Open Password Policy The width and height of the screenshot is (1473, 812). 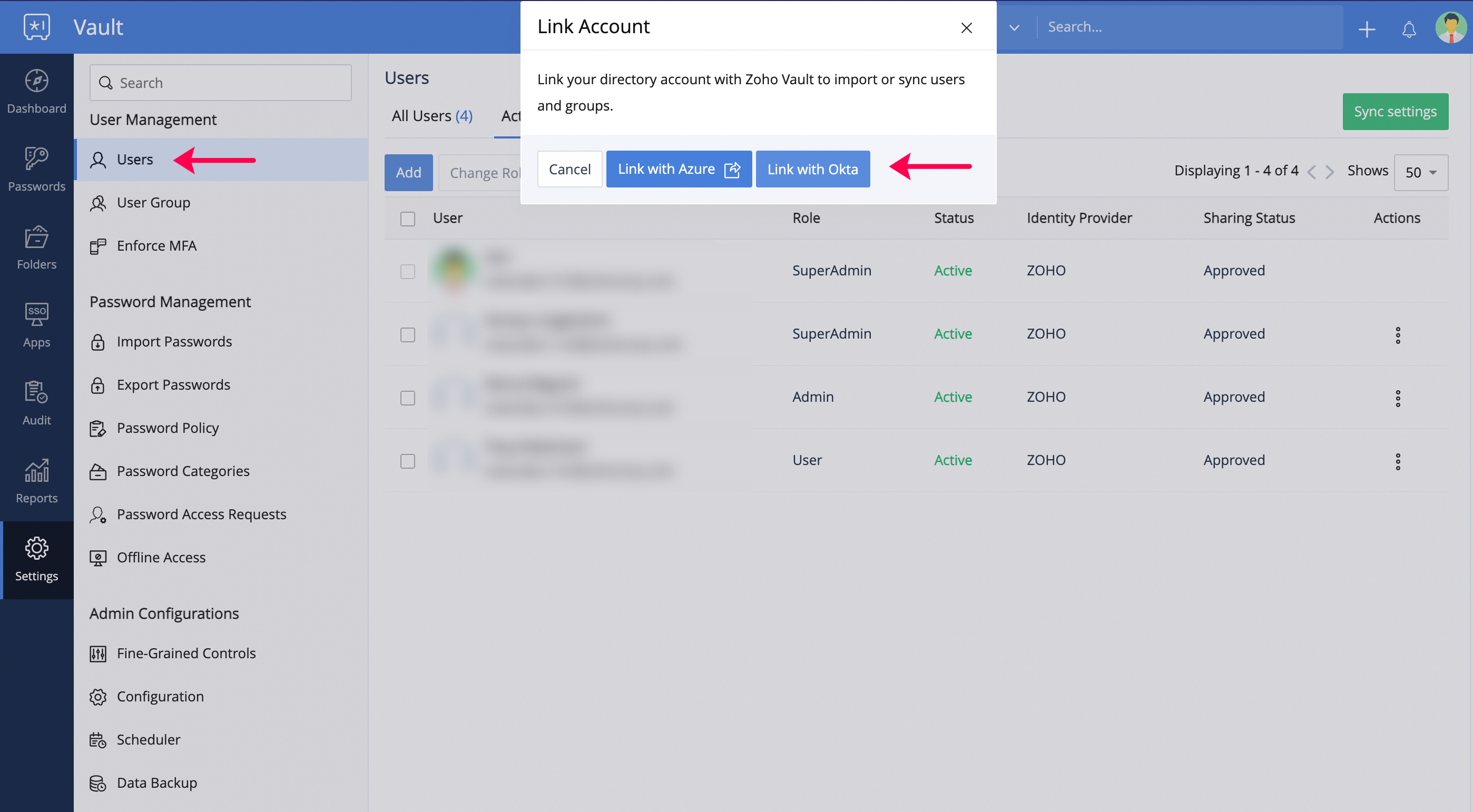point(221,428)
